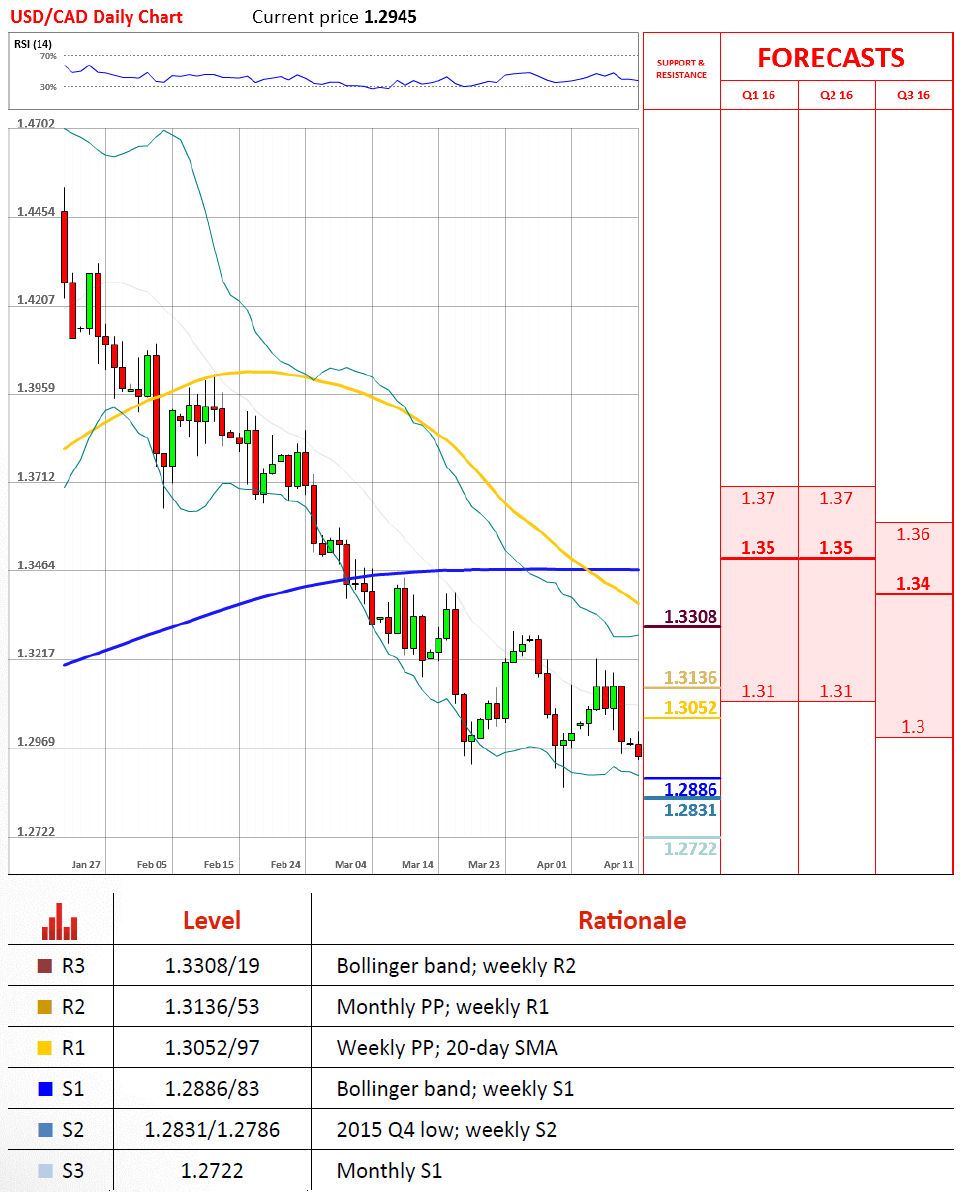Click the Jan 27 date axis label
Screen dimensions: 963x1192
click(86, 864)
